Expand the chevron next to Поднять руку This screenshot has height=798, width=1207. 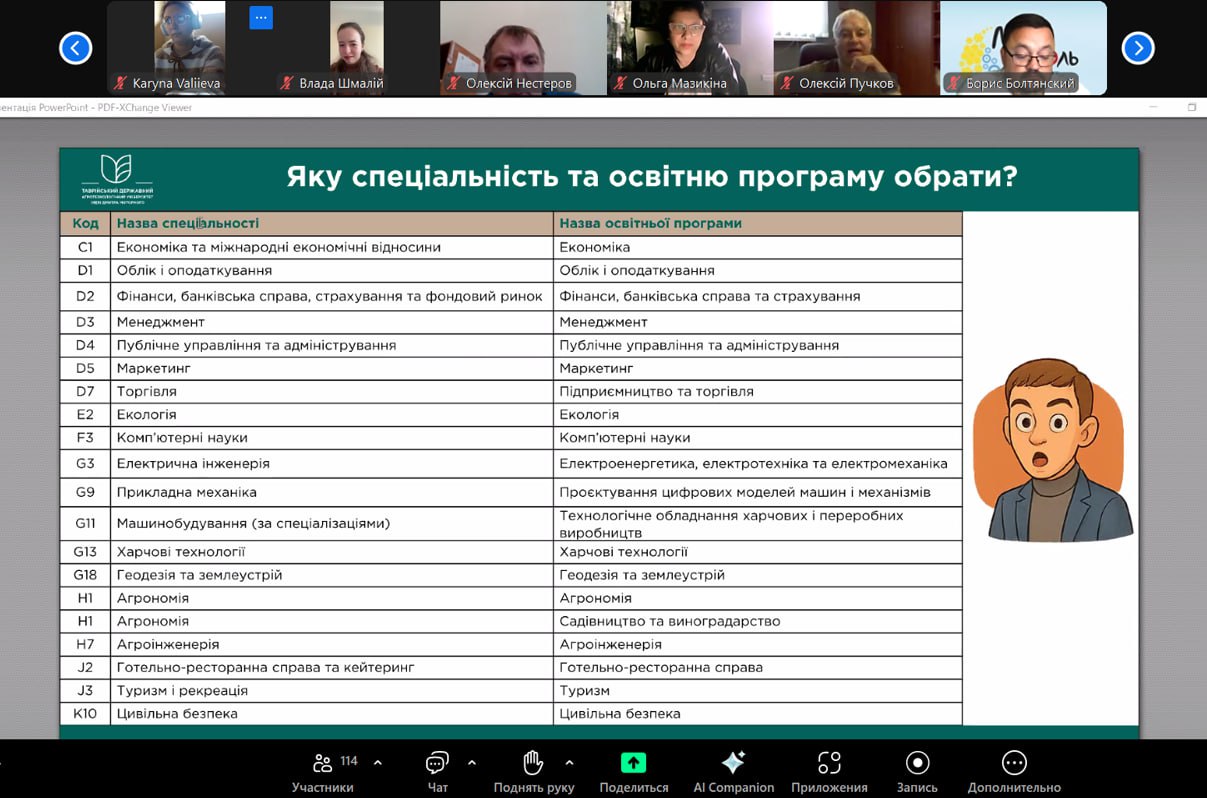coord(569,762)
